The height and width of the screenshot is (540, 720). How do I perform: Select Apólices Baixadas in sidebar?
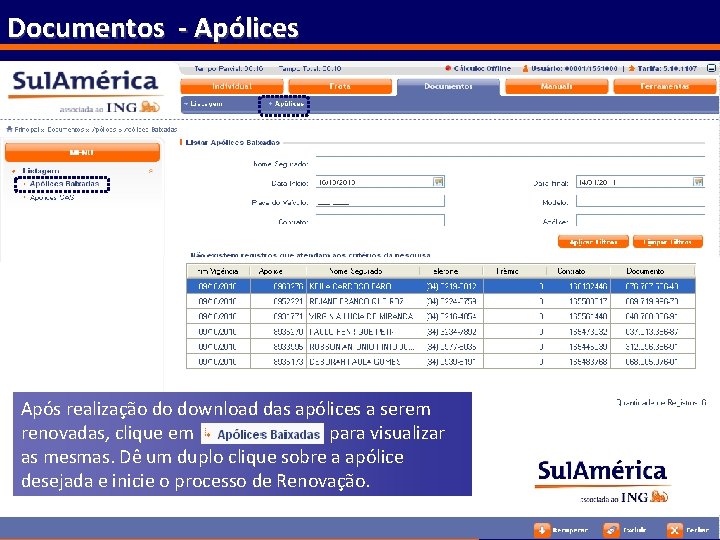(x=64, y=184)
